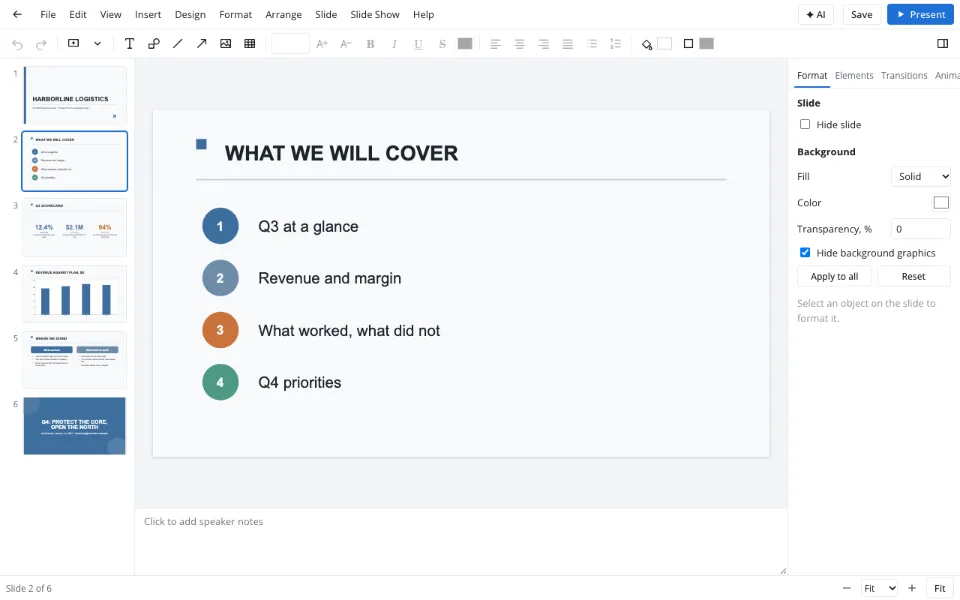This screenshot has width=960, height=600.
Task: Reset the slide background
Action: 913,276
